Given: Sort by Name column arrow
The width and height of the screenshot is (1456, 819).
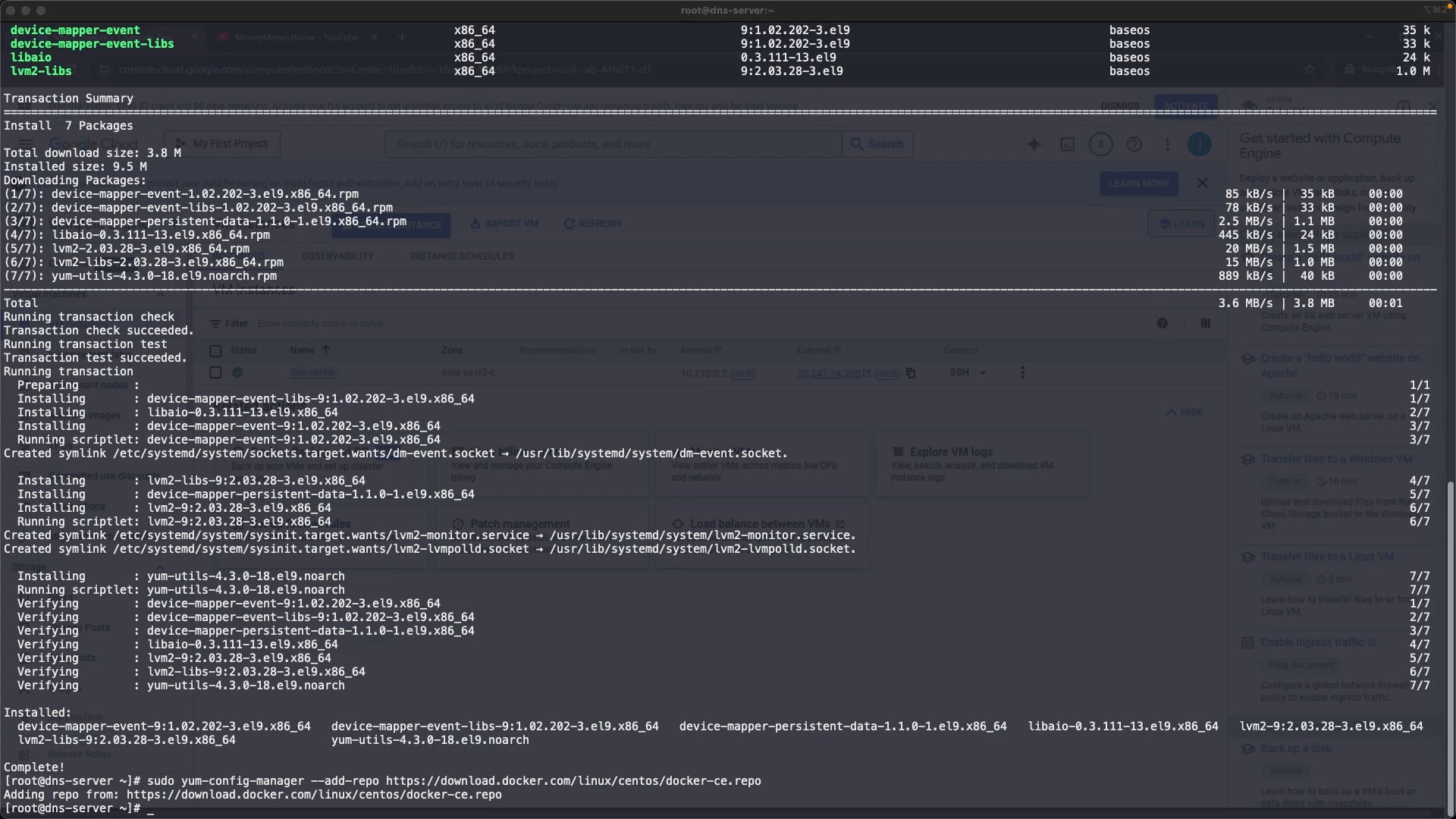Looking at the screenshot, I should coord(326,350).
